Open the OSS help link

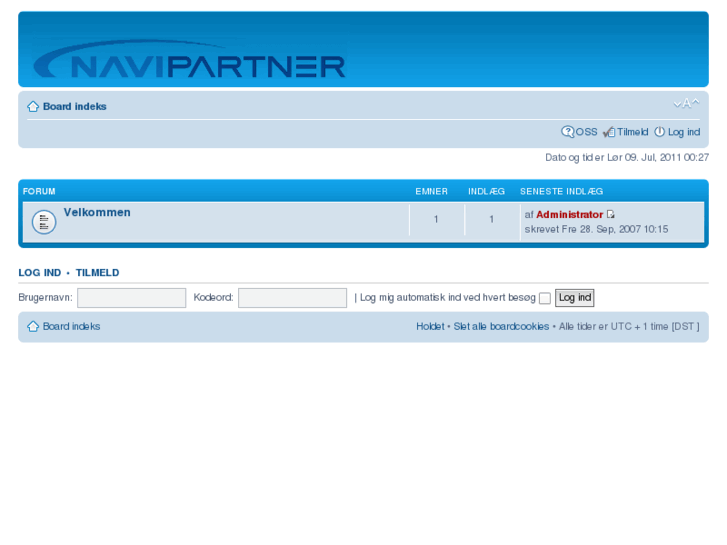pyautogui.click(x=587, y=132)
